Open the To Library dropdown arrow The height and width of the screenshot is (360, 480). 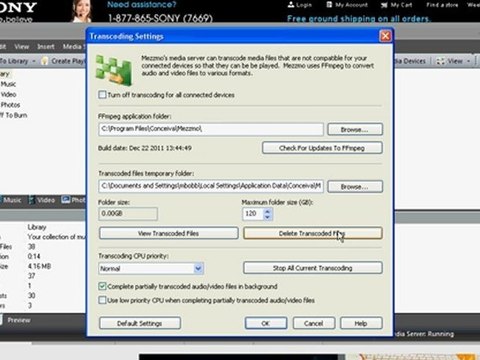[x=33, y=61]
